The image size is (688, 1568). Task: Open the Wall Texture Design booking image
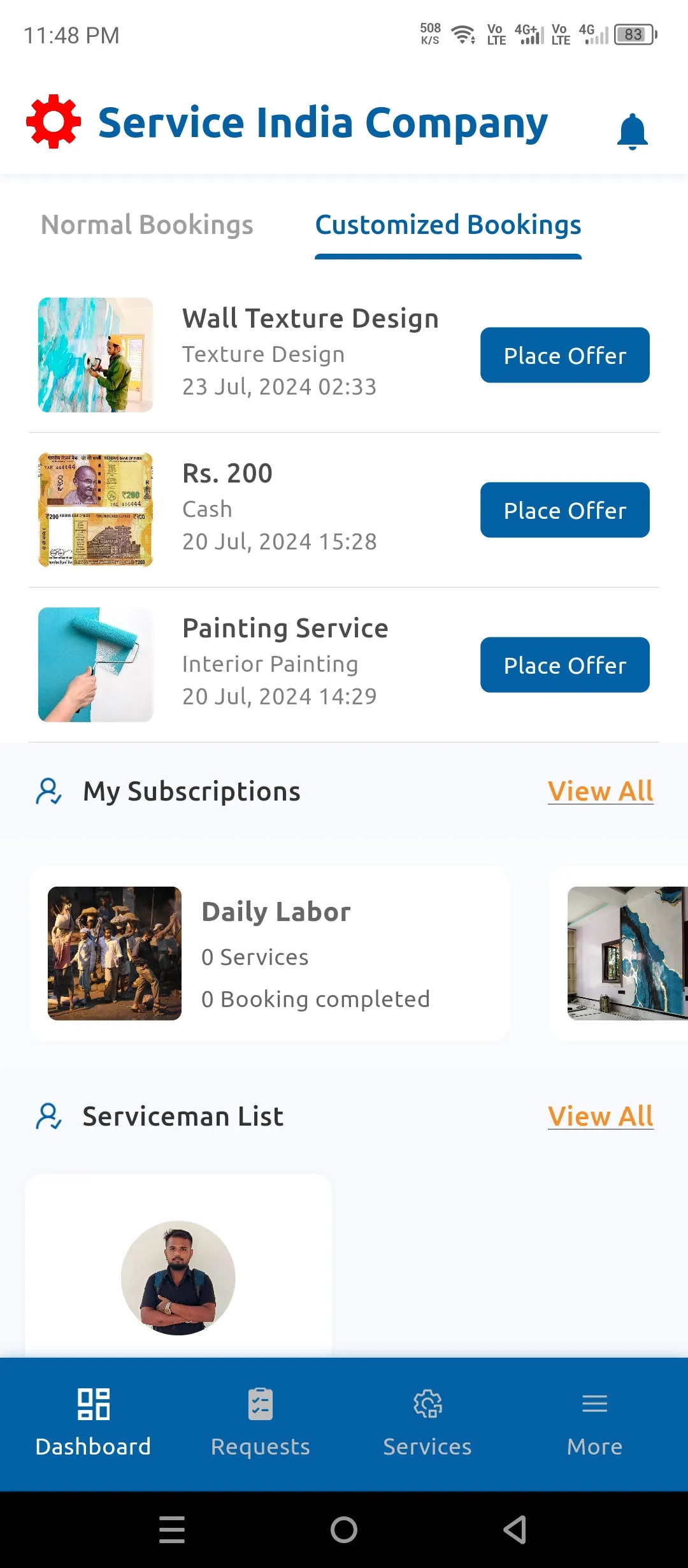pyautogui.click(x=96, y=355)
